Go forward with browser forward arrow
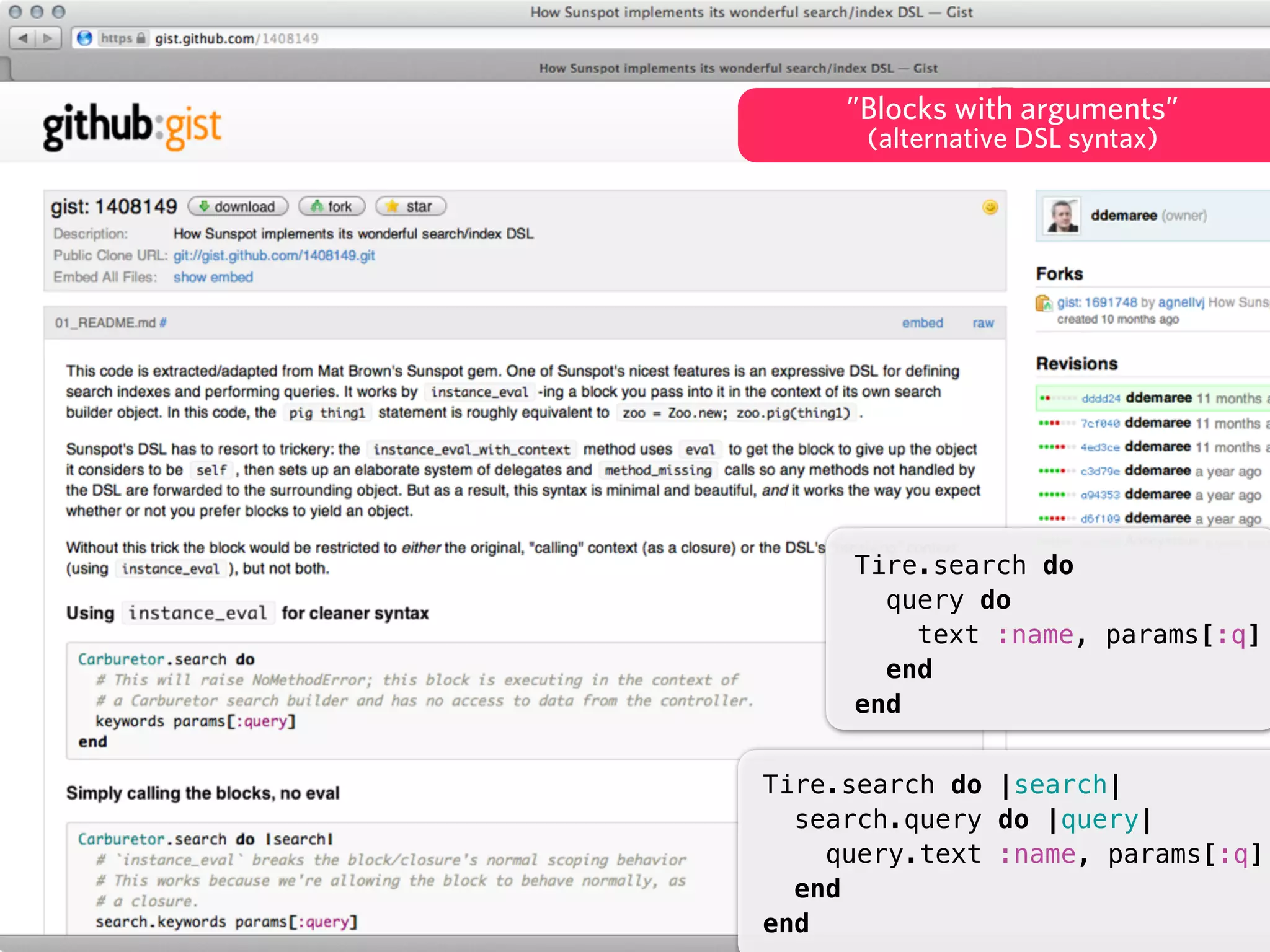 [48, 38]
